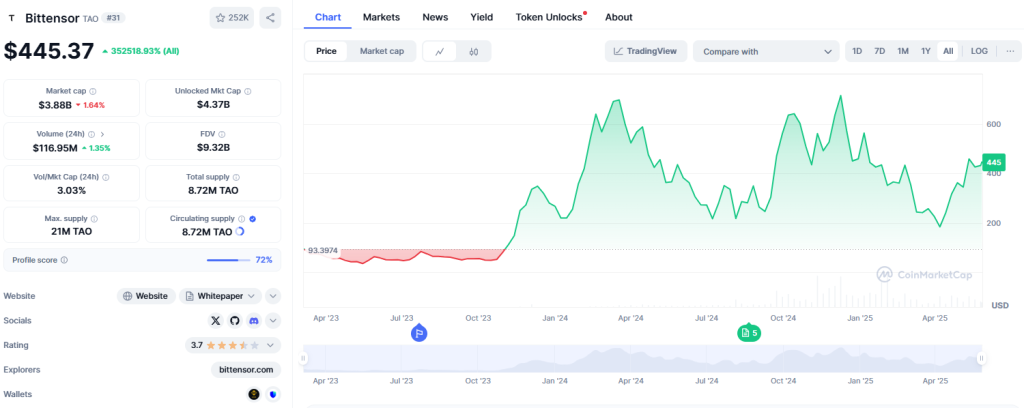Open the Token Unlocks tab
The width and height of the screenshot is (1024, 408).
point(549,17)
